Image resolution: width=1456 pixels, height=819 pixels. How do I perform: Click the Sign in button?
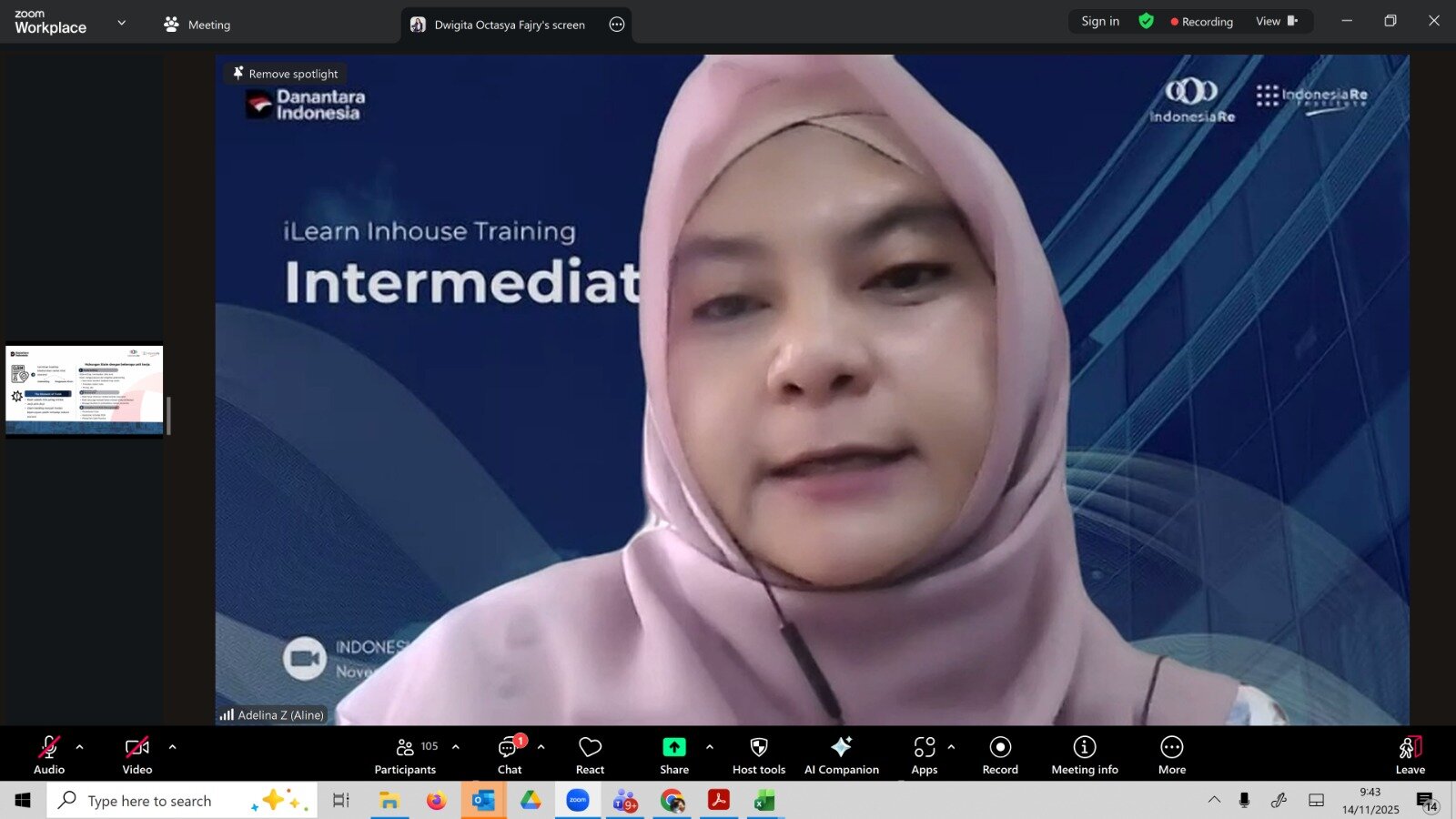pos(1099,21)
